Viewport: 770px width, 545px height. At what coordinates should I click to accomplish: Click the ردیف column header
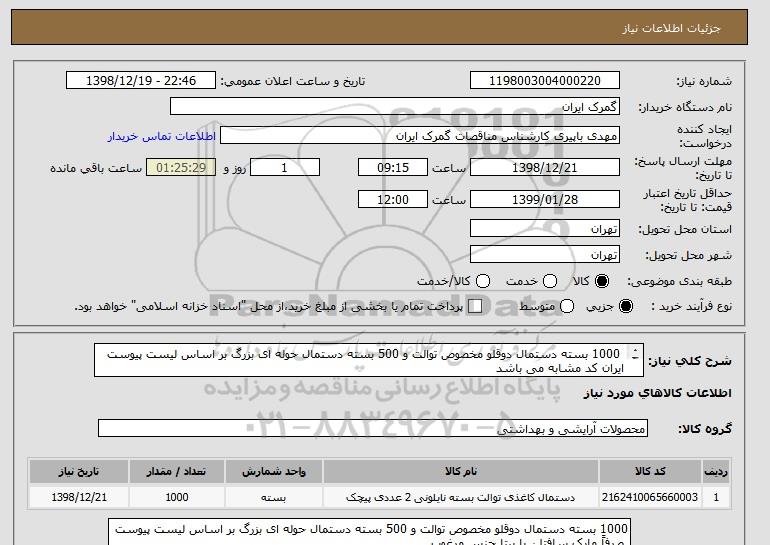[716, 471]
